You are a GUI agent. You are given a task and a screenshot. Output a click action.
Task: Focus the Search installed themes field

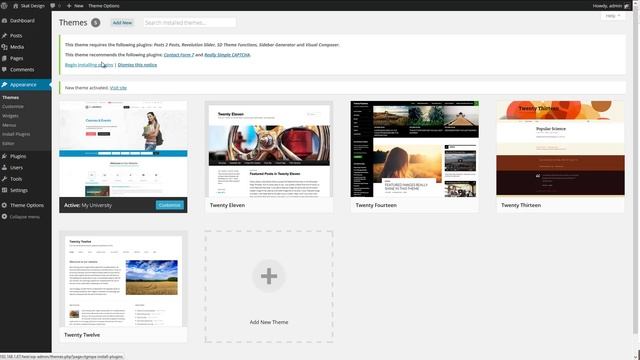(x=190, y=22)
